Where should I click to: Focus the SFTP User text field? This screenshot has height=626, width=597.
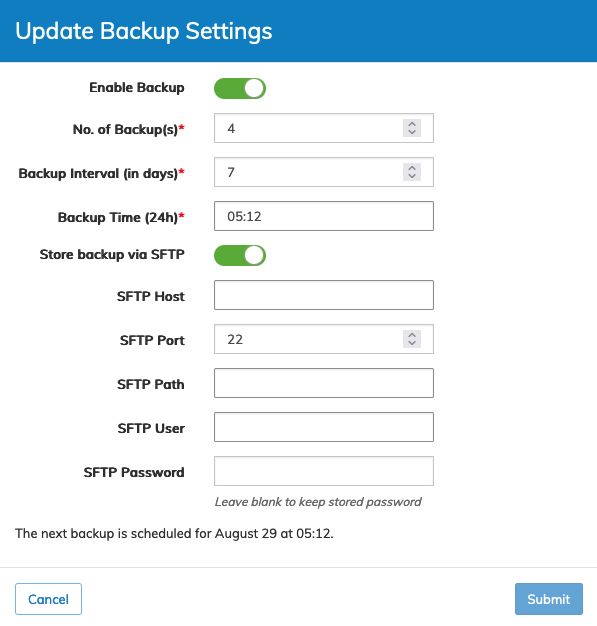tap(324, 427)
